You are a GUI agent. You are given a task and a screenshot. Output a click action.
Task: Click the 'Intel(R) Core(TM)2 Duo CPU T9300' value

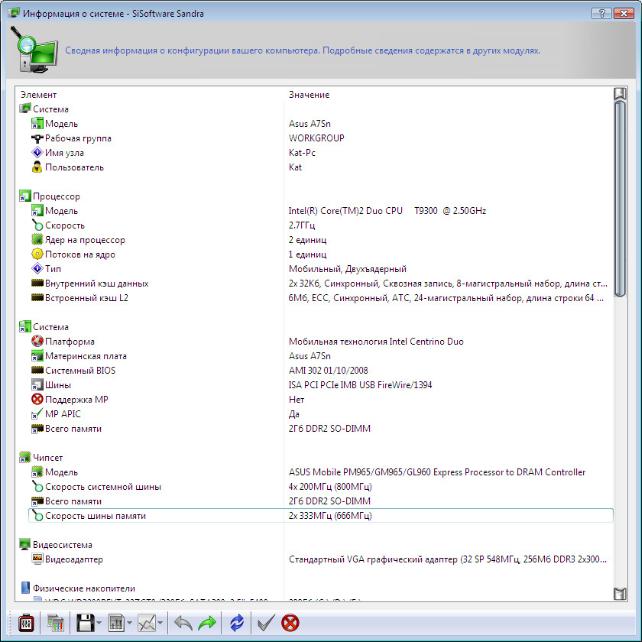[x=387, y=211]
